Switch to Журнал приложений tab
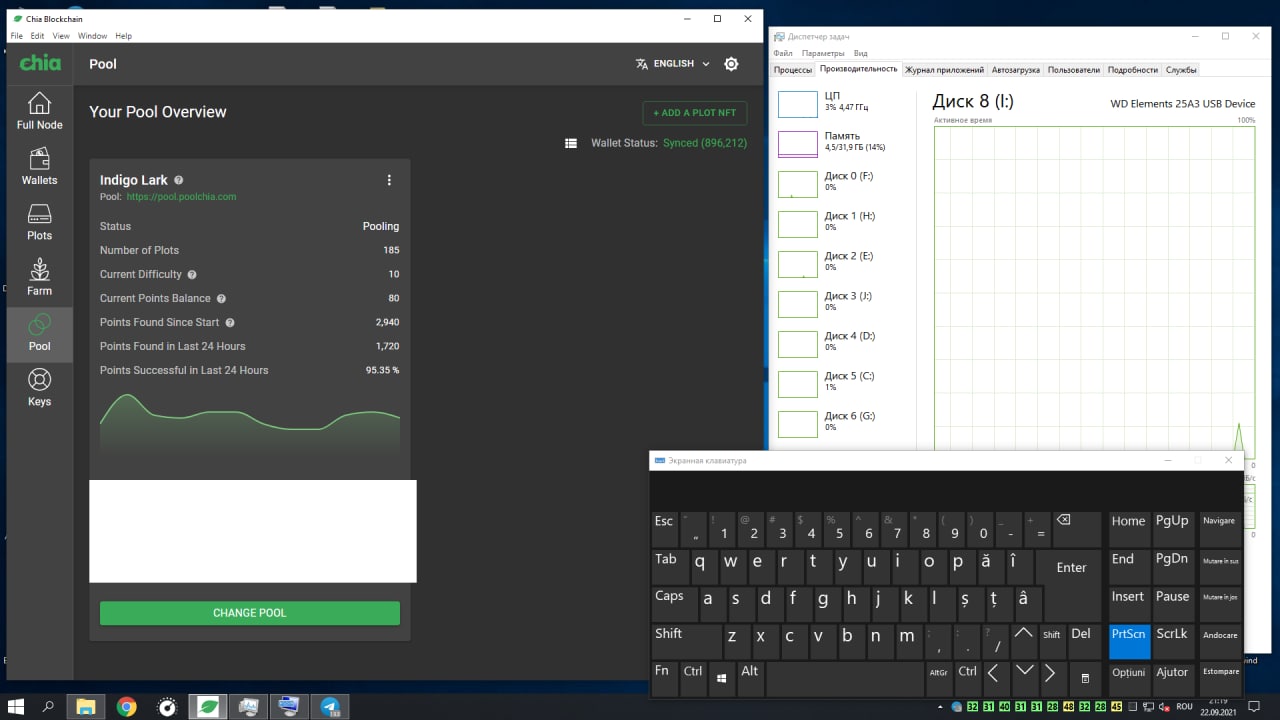Screen dimensions: 1280x720 944,70
